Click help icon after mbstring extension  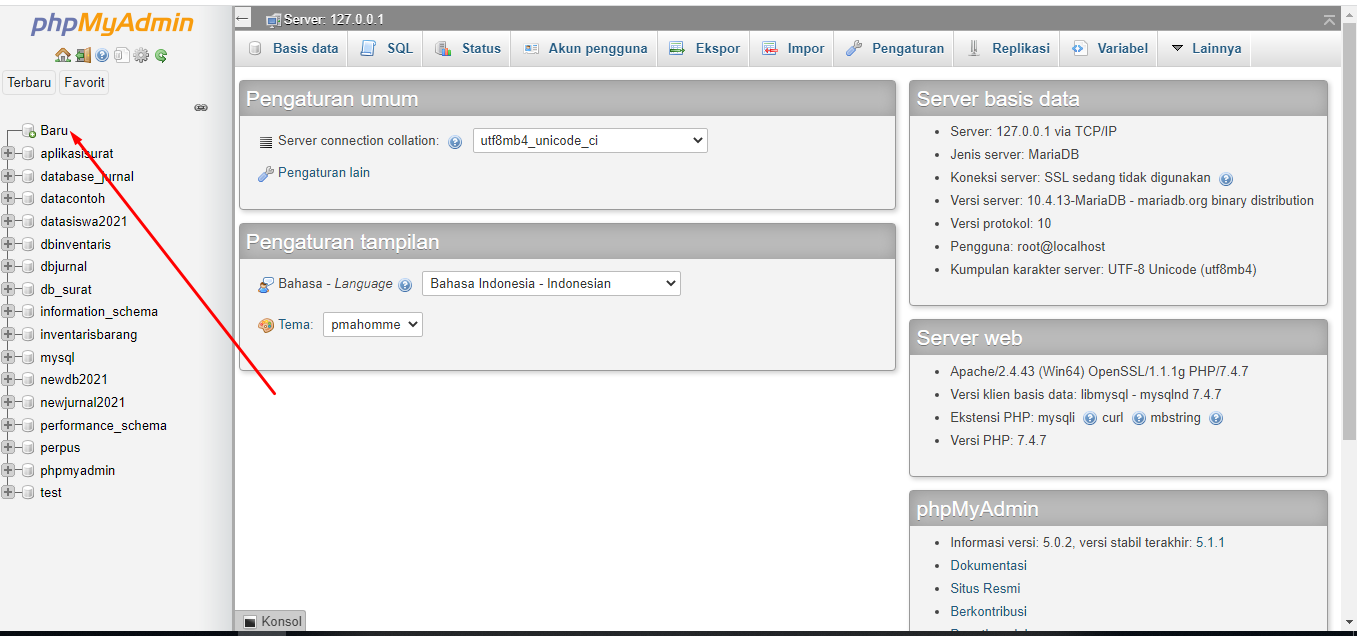pyautogui.click(x=1216, y=419)
